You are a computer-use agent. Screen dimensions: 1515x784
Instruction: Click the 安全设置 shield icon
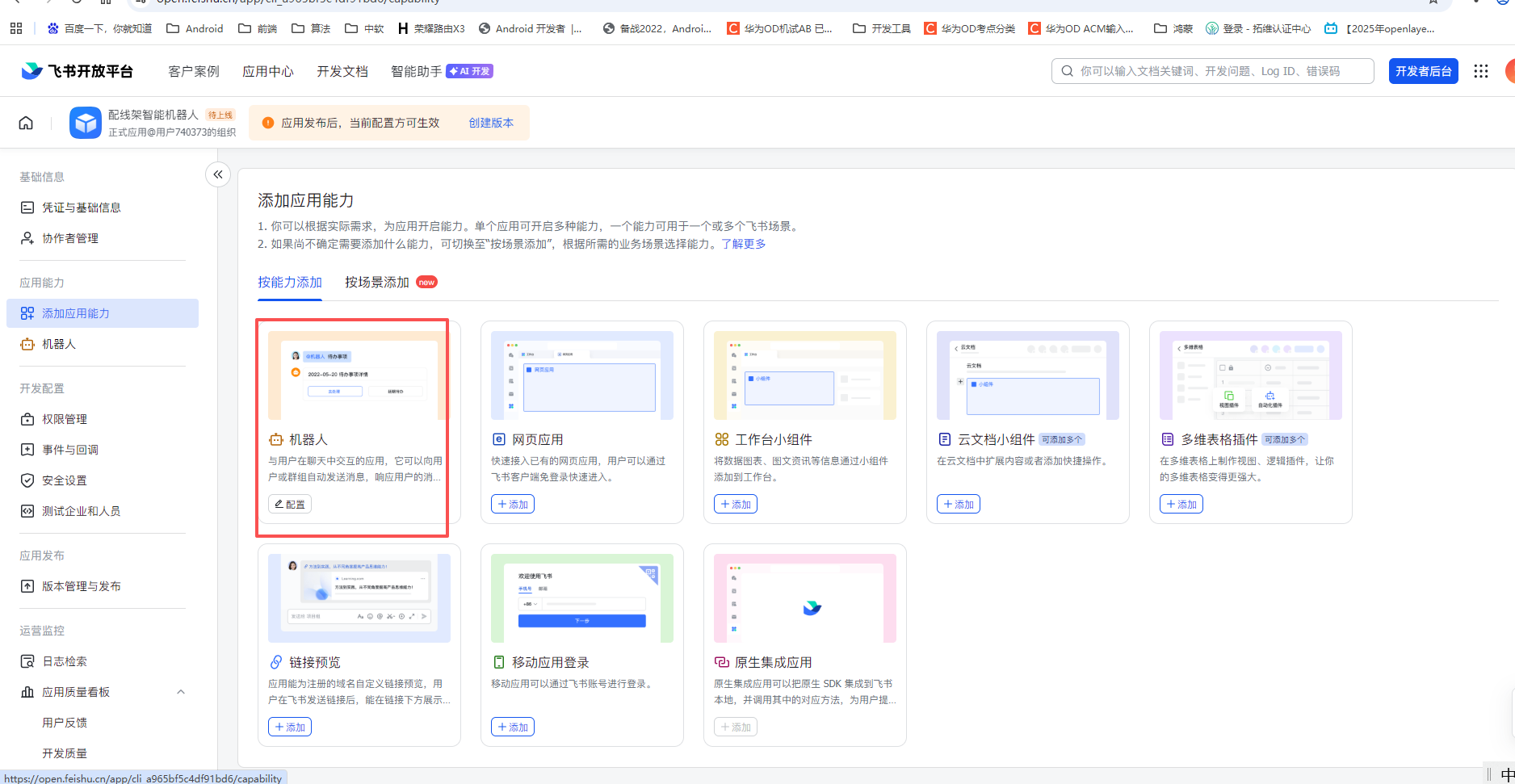point(27,480)
